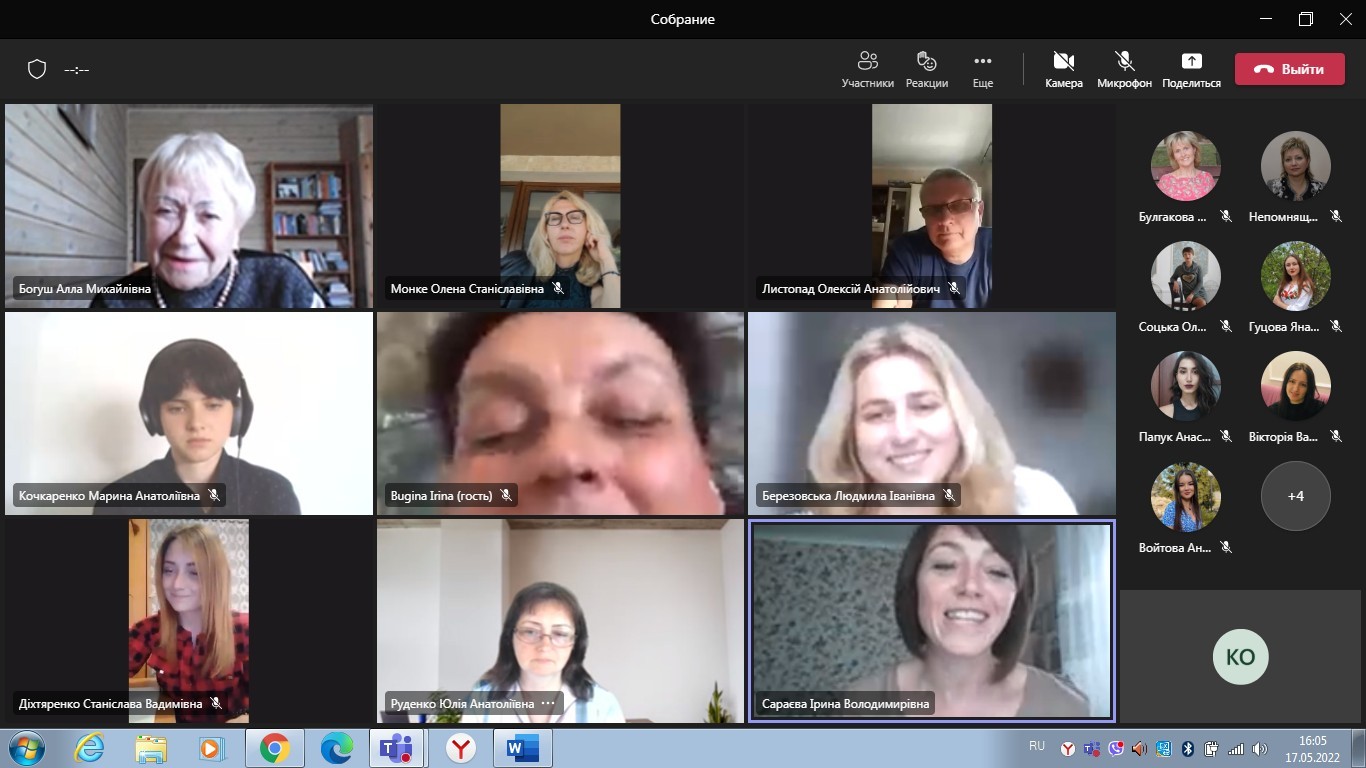Toggle the Камера camera off or on

pos(1064,70)
